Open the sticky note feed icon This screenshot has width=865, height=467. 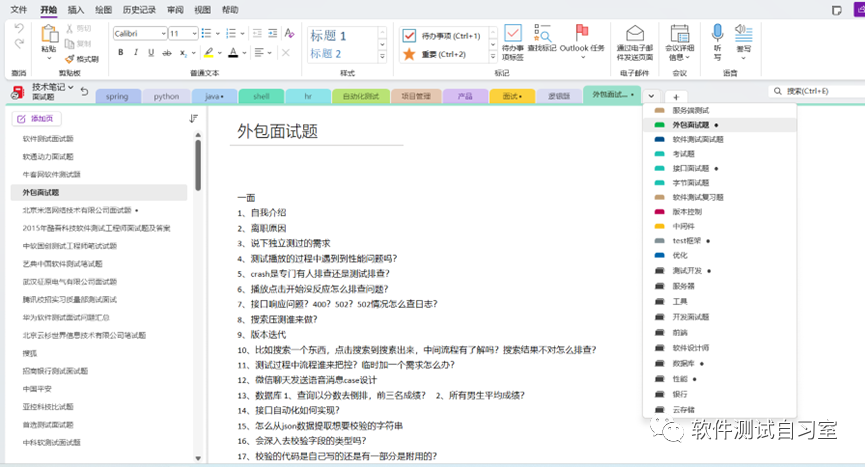(x=837, y=10)
